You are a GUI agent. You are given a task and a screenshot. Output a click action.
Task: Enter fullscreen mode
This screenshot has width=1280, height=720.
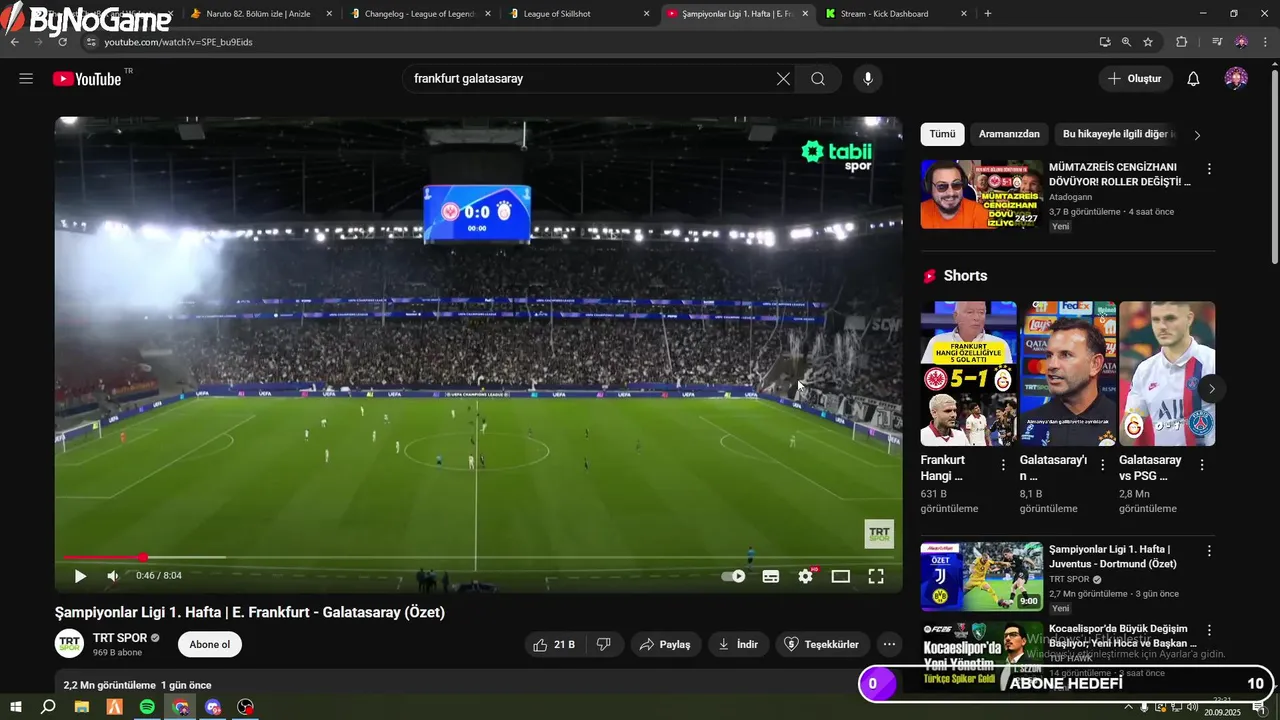tap(876, 576)
